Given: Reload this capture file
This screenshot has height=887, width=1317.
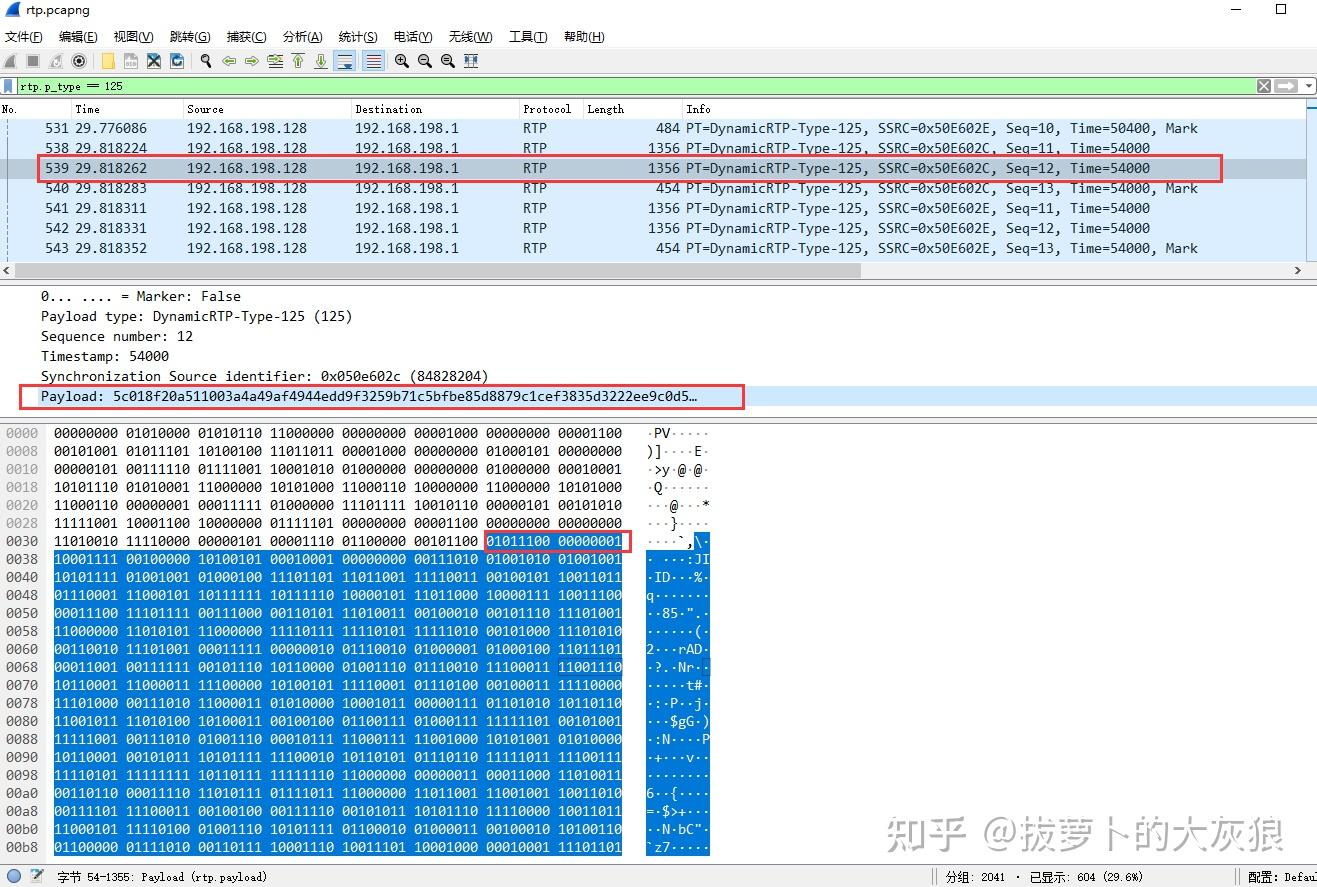Looking at the screenshot, I should tap(176, 61).
